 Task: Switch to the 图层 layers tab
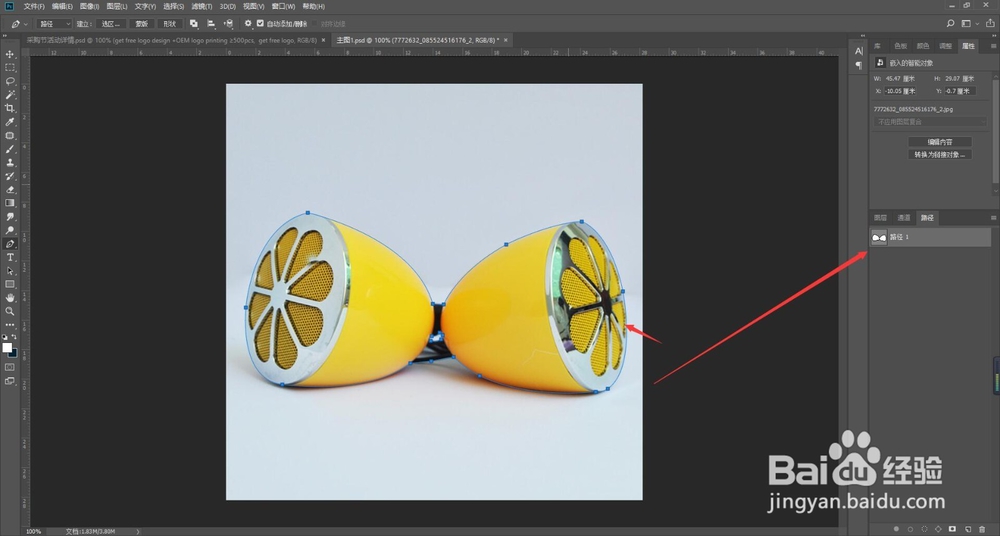tap(880, 218)
